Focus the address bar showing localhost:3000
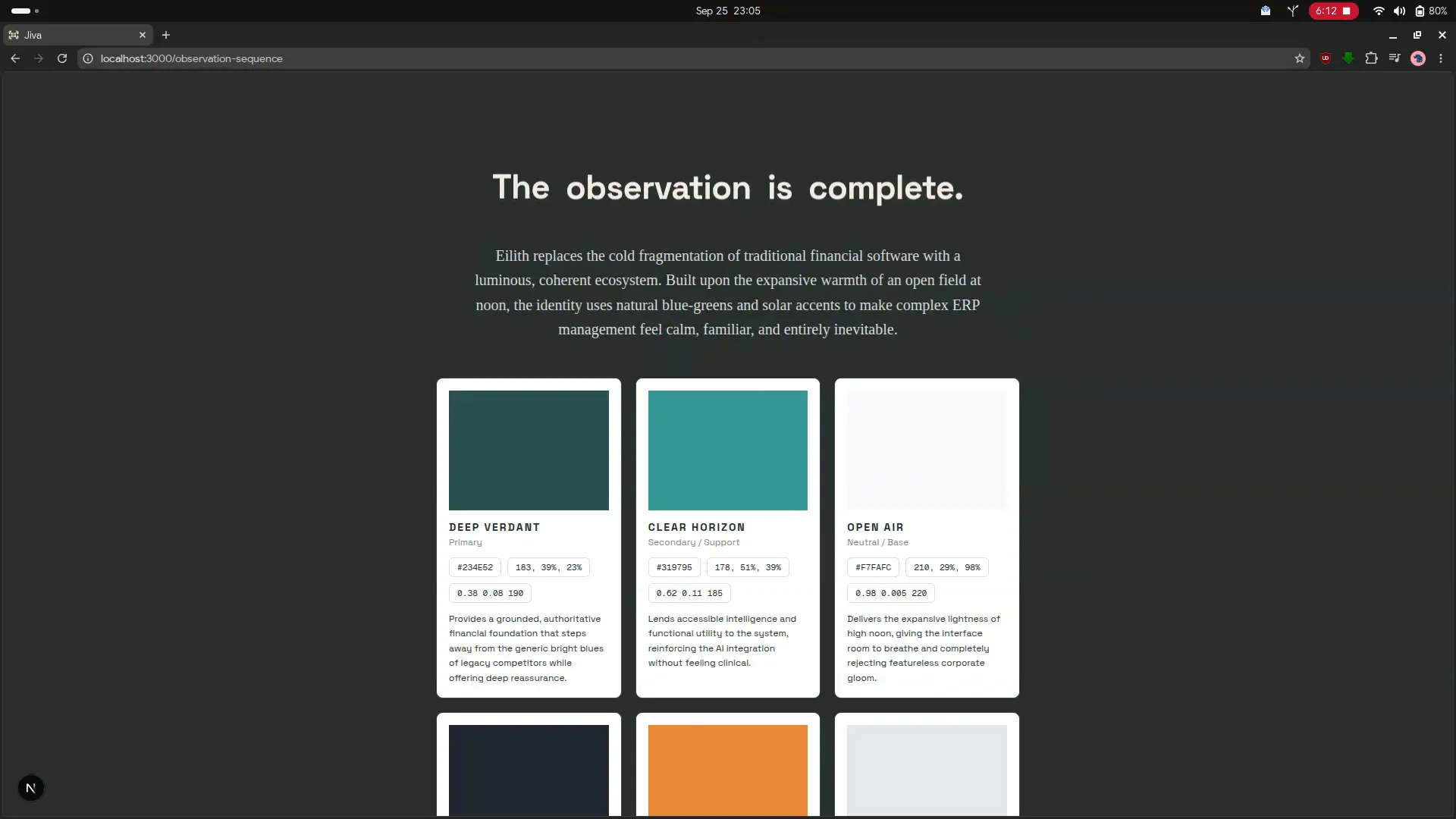This screenshot has width=1456, height=819. 694,58
